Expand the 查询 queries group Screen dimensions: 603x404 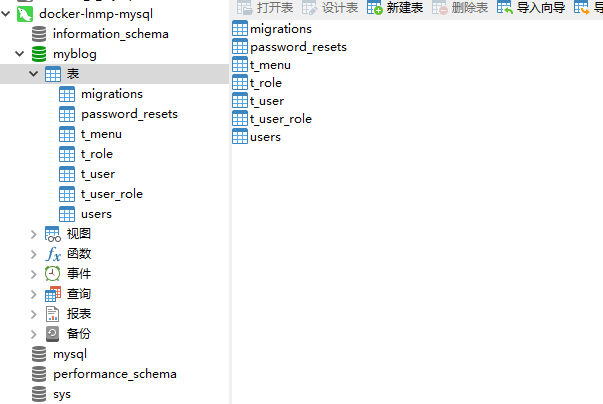(x=33, y=294)
